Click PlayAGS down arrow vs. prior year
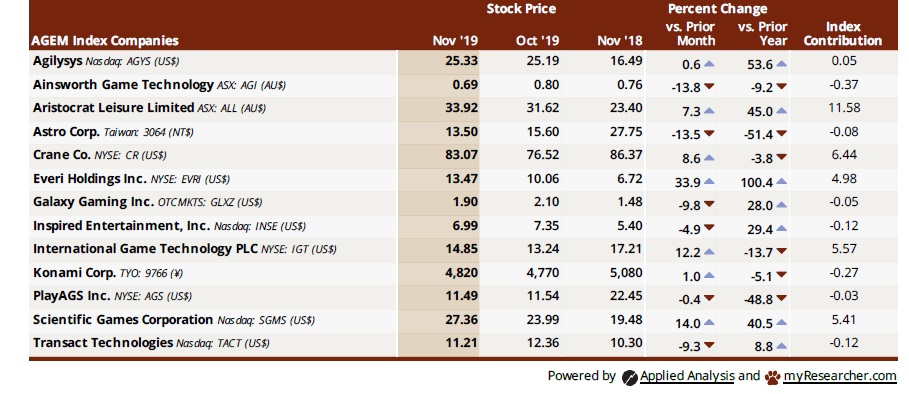 [x=781, y=298]
